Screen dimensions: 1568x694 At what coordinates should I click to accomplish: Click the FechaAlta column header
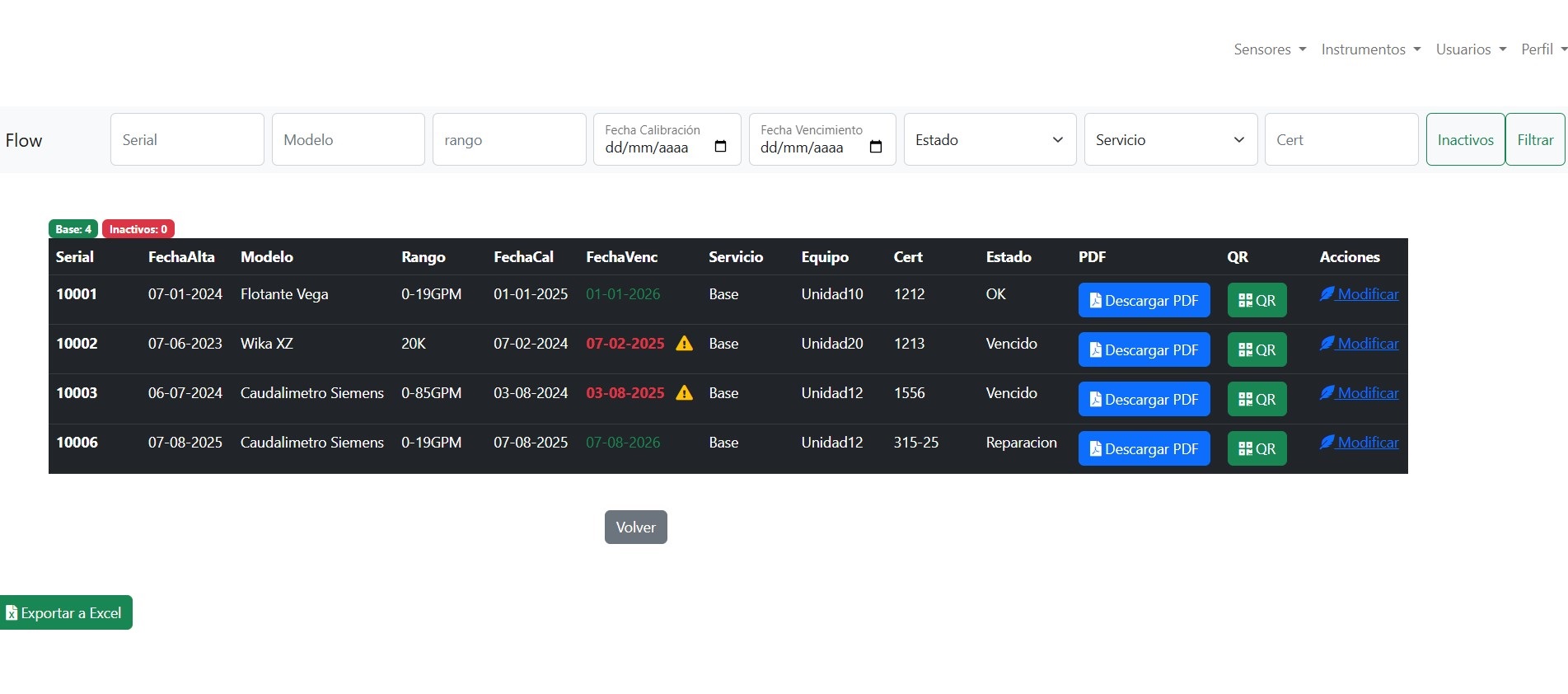181,256
